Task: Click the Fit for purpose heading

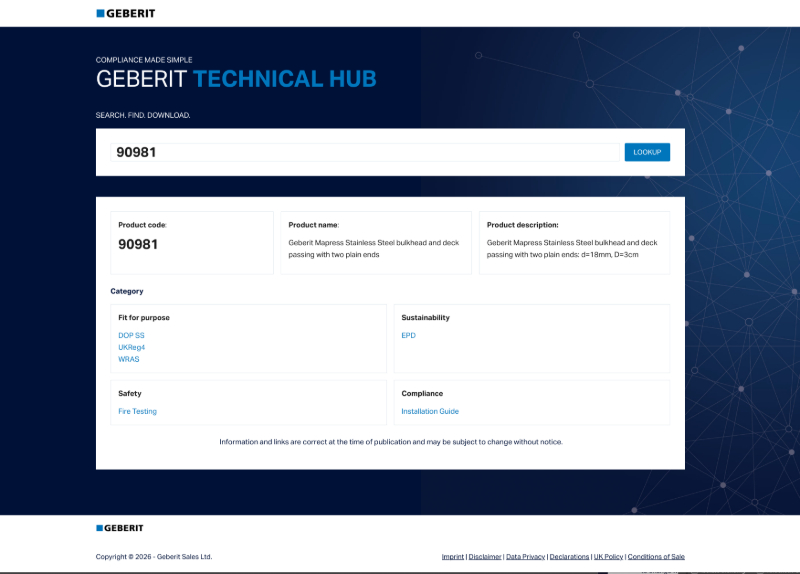Action: click(144, 317)
